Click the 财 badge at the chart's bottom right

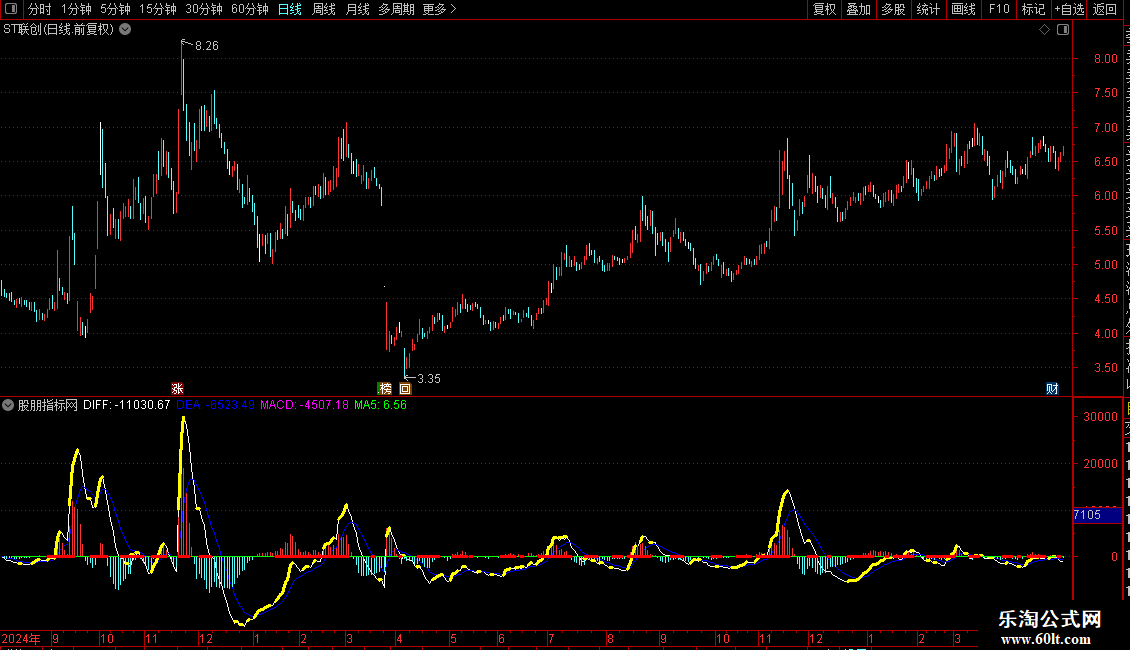[1052, 388]
